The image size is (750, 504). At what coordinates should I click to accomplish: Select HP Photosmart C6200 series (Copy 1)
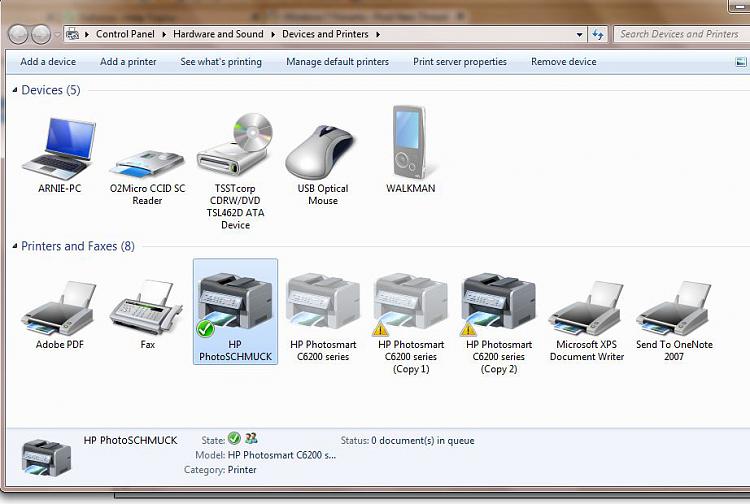pyautogui.click(x=411, y=323)
